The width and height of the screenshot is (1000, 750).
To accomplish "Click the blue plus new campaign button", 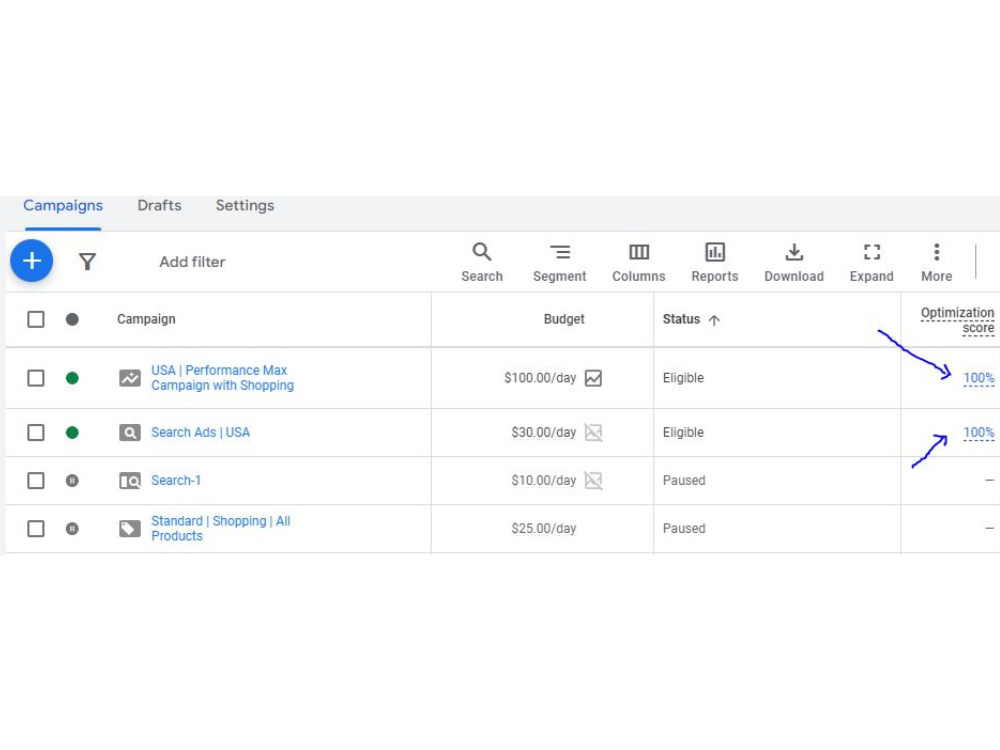I will [x=31, y=261].
